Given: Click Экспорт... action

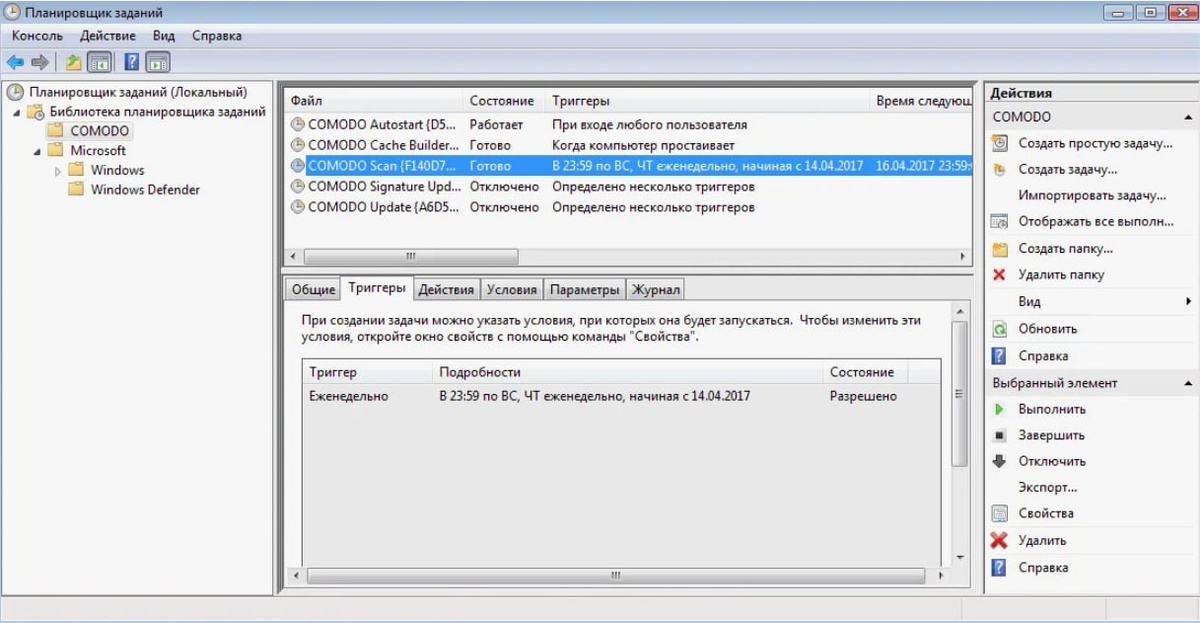Looking at the screenshot, I should pos(1047,488).
